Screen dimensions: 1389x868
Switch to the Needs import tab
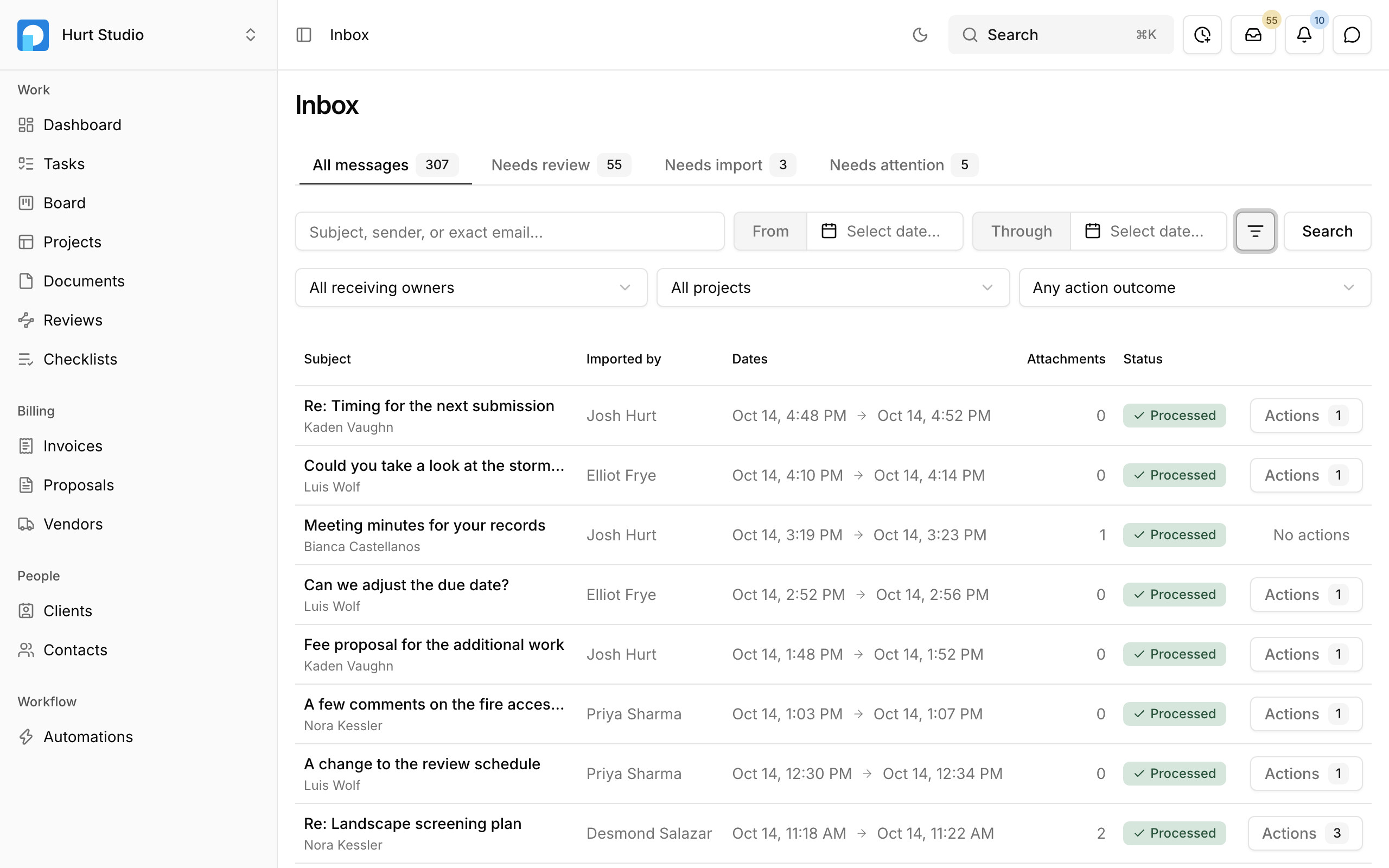coord(730,165)
